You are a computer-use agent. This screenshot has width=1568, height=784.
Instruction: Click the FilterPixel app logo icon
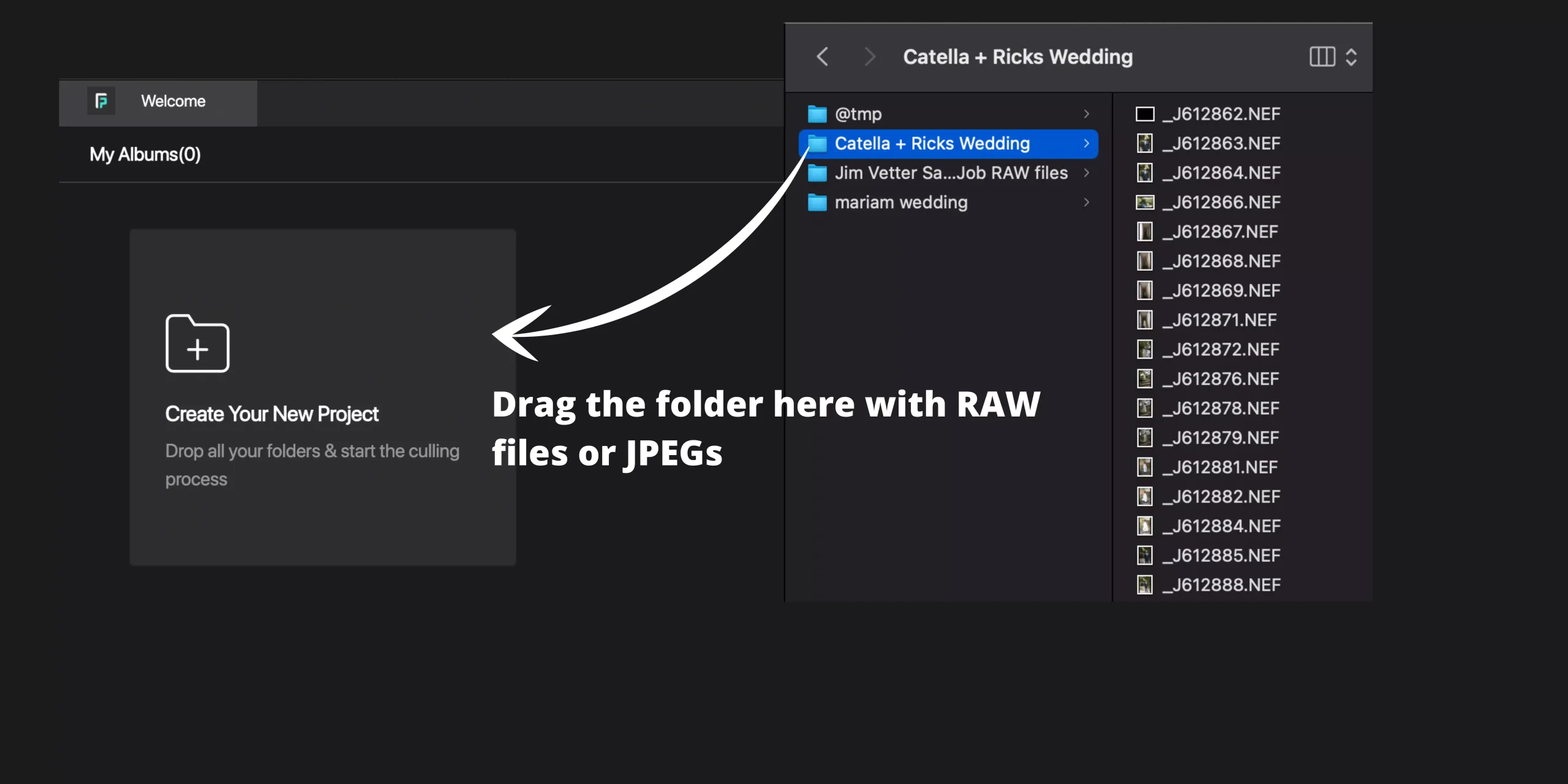(x=102, y=100)
